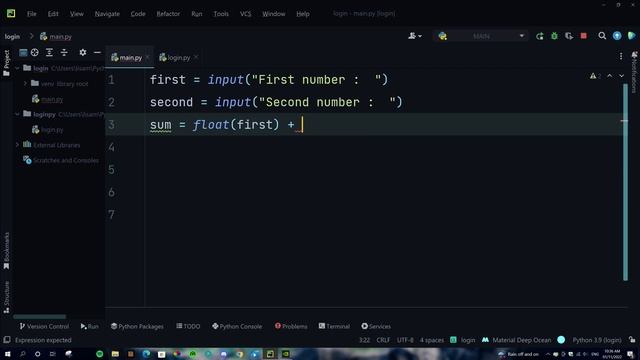Open the Code menu
Viewport: 640px width, 360px height.
tap(138, 14)
